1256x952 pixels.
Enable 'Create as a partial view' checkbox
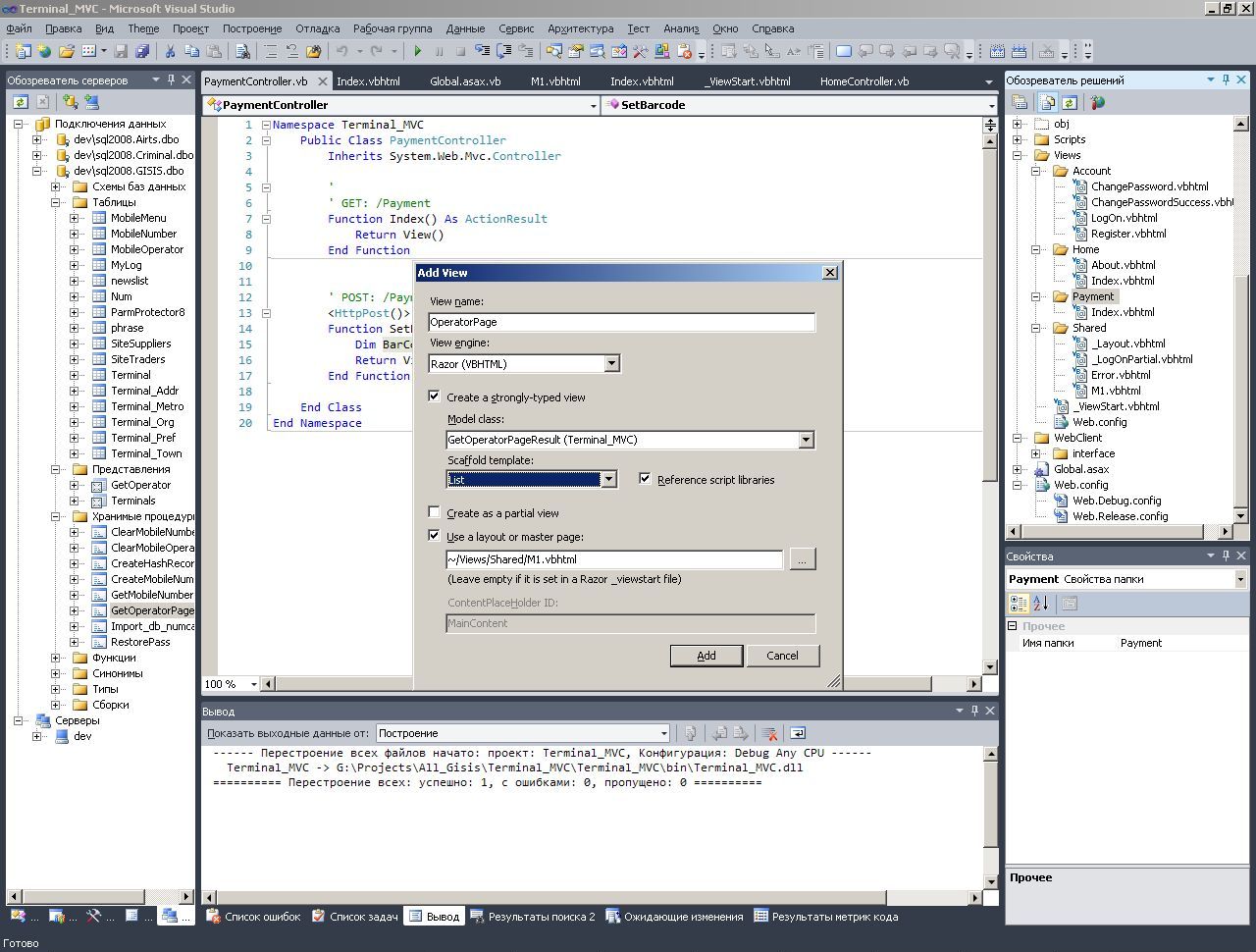pyautogui.click(x=435, y=512)
